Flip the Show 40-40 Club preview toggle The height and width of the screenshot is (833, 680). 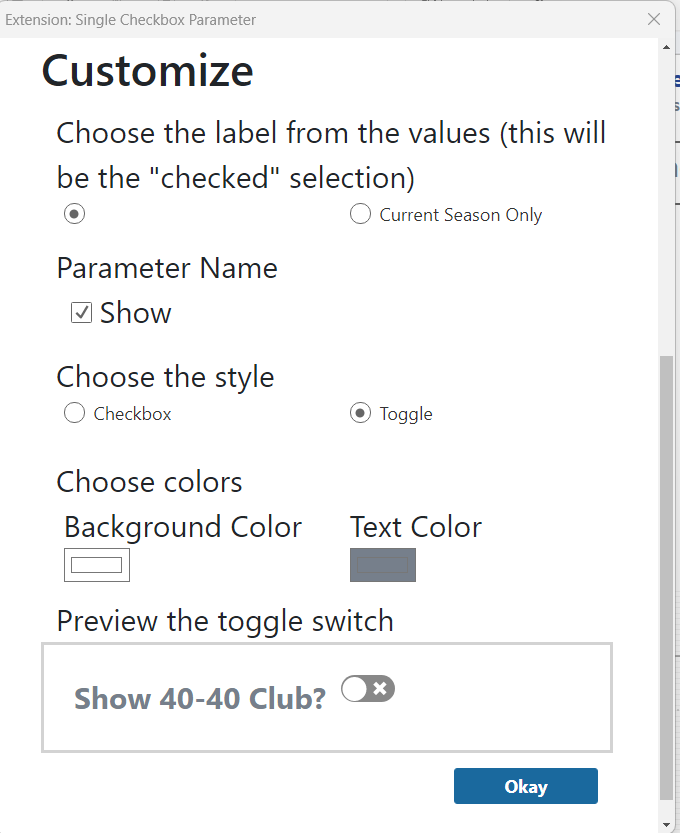click(368, 688)
